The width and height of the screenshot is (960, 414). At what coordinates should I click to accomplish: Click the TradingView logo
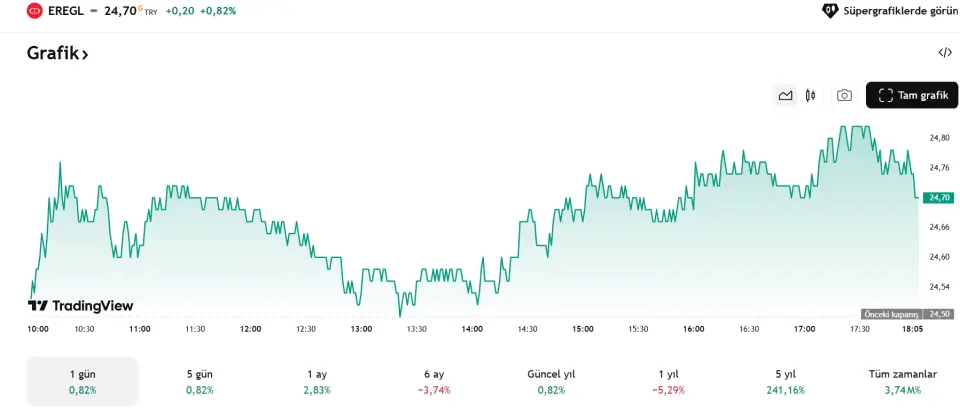pos(80,306)
